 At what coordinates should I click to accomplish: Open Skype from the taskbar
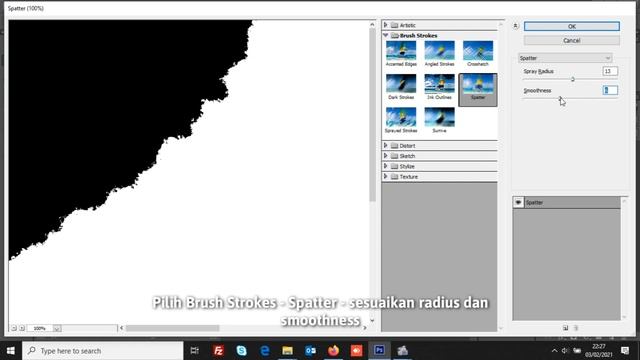241,351
